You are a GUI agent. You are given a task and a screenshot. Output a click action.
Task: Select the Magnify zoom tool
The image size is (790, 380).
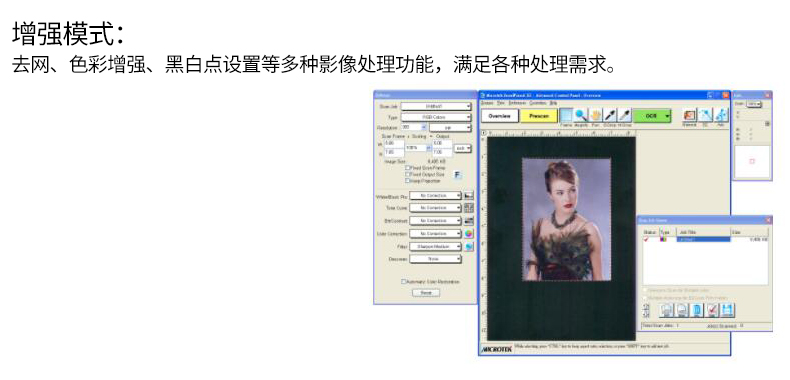click(x=581, y=115)
